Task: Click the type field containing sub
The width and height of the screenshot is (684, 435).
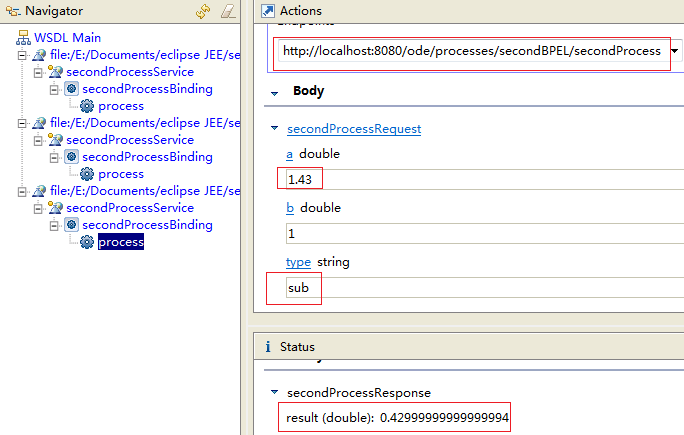Action: click(485, 288)
